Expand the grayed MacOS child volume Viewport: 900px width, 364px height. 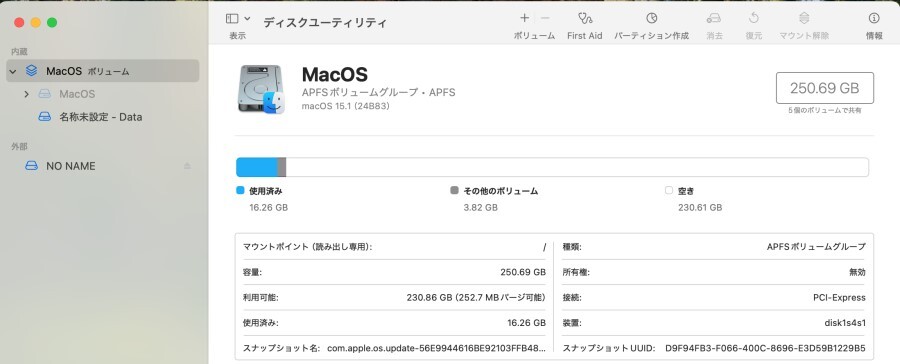click(26, 94)
